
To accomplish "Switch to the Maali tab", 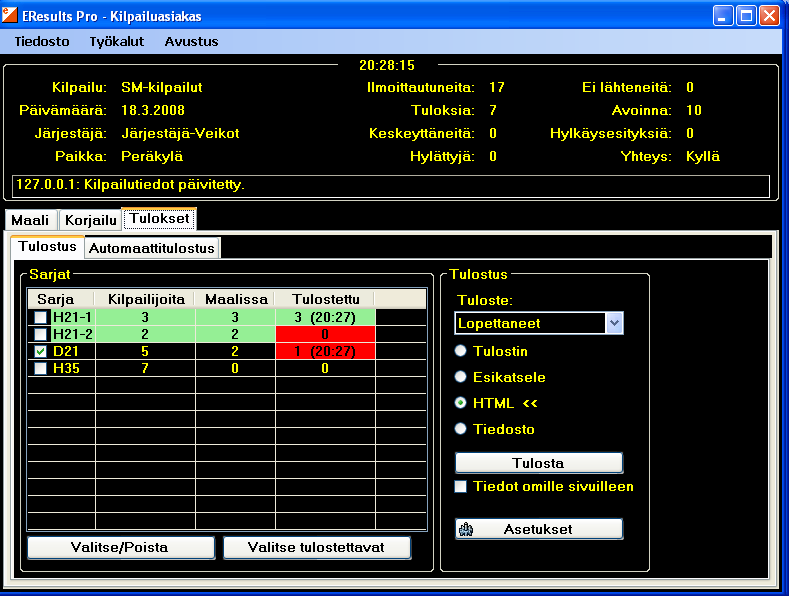I will coord(30,220).
